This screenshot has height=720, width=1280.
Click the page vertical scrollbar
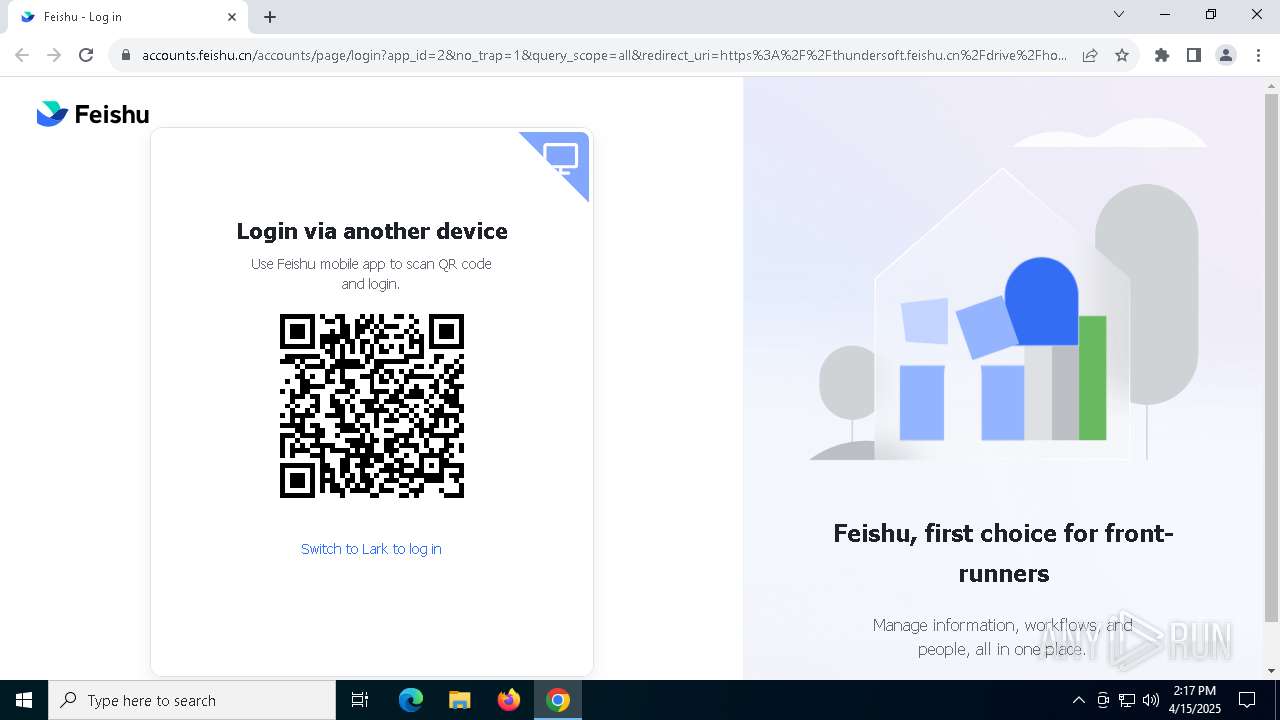coord(1271,356)
